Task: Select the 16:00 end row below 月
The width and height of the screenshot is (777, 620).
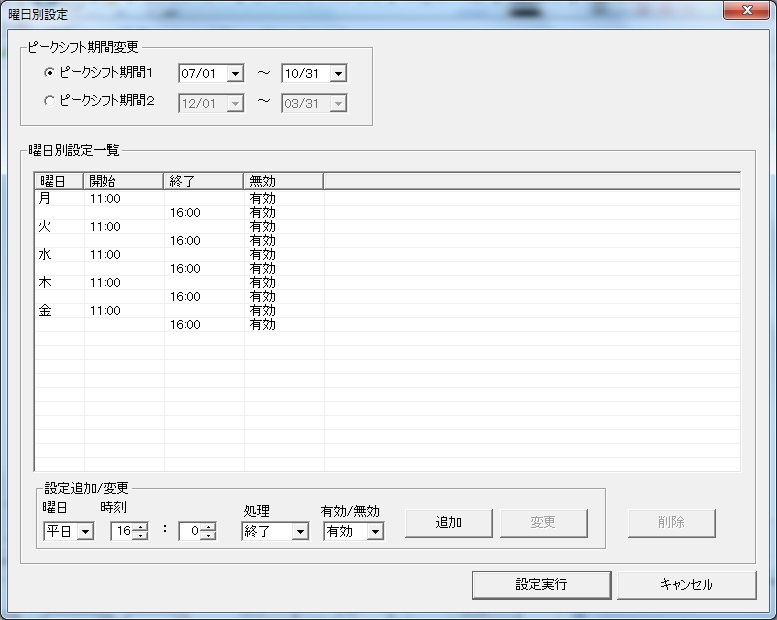Action: [x=388, y=213]
